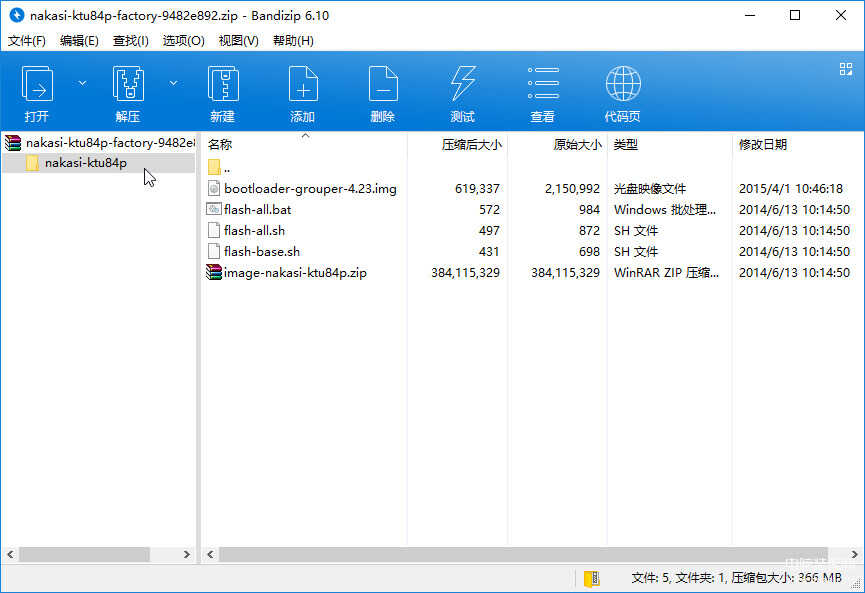Open the 编辑(E) menu

click(x=79, y=41)
